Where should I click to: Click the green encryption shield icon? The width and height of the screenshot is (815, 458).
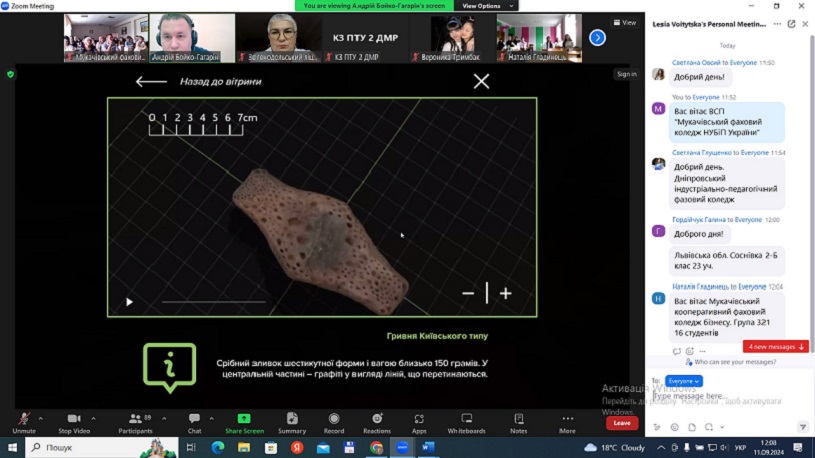pyautogui.click(x=10, y=74)
